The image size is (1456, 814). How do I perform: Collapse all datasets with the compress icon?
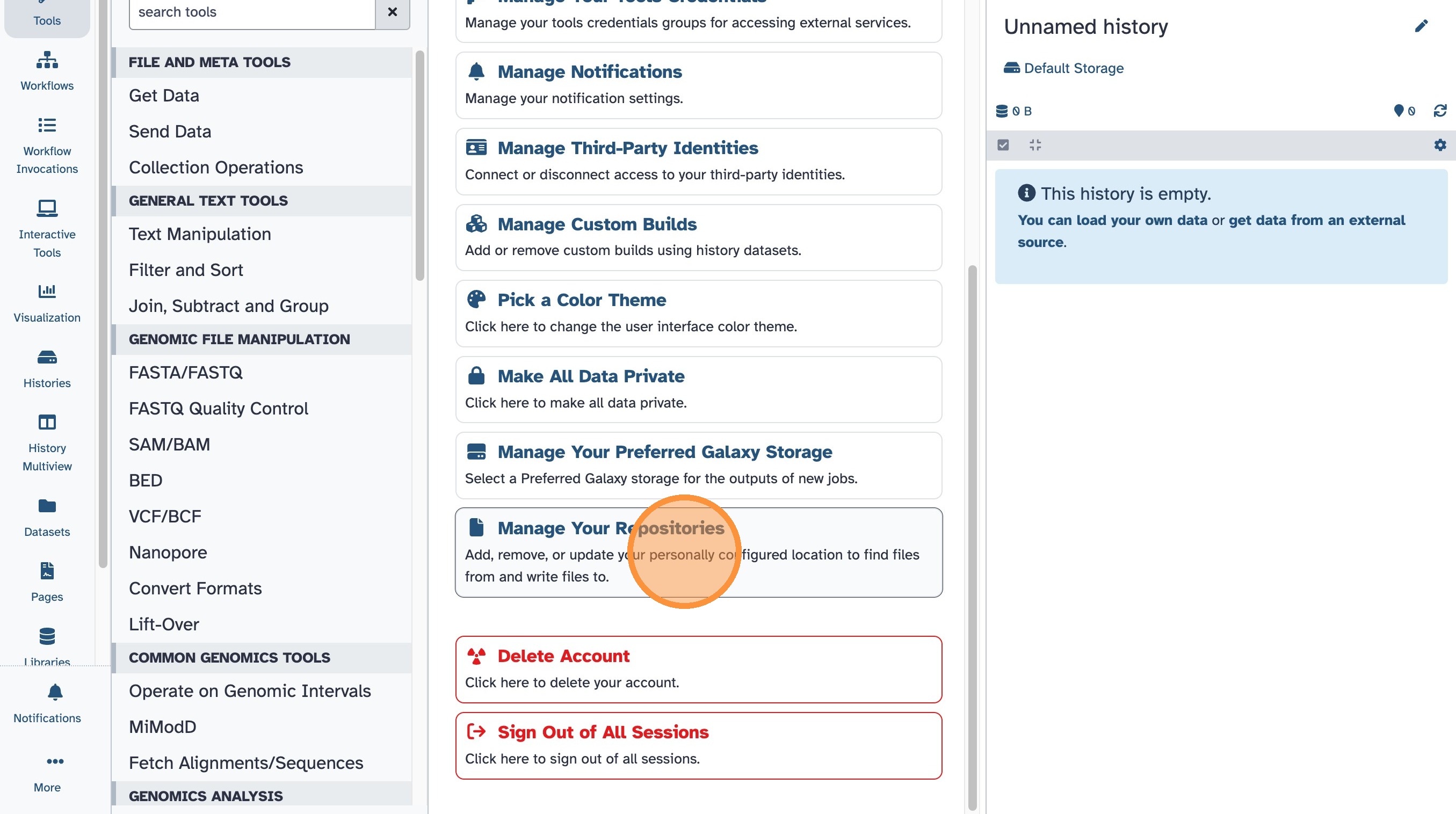click(x=1035, y=145)
